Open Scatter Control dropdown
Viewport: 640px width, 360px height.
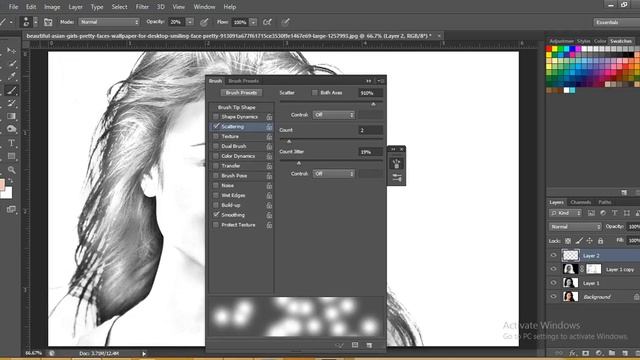pyautogui.click(x=333, y=115)
